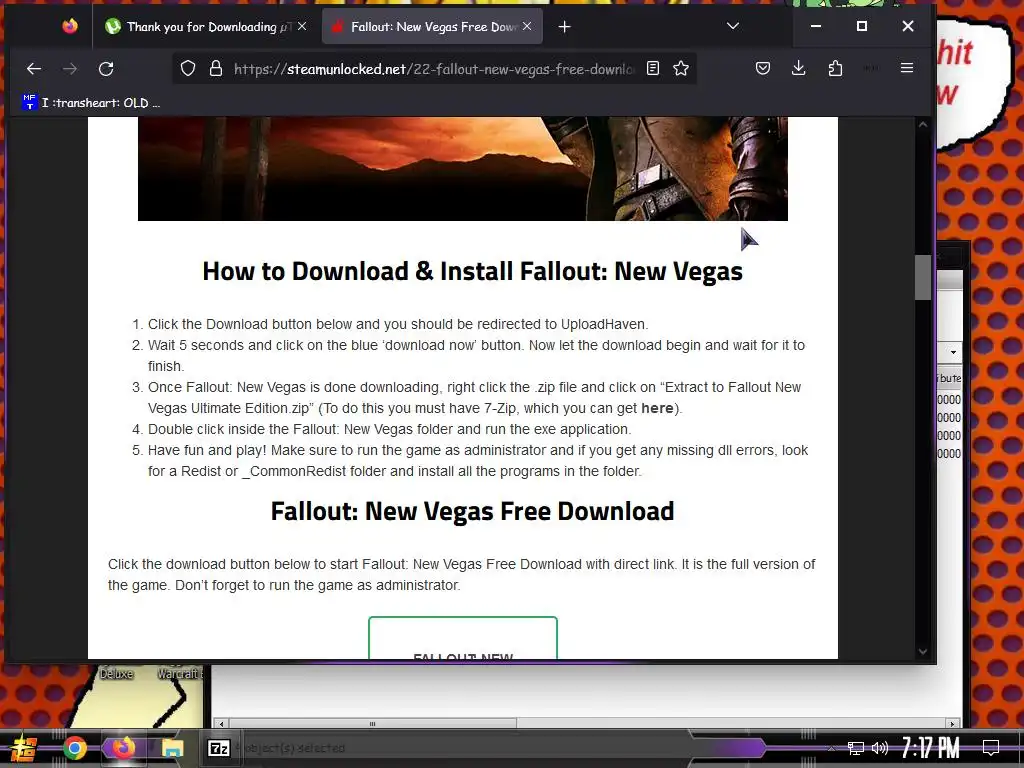Click heading 'How to Download & Install Fallout: New Vegas'
The width and height of the screenshot is (1024, 768).
[x=472, y=271]
